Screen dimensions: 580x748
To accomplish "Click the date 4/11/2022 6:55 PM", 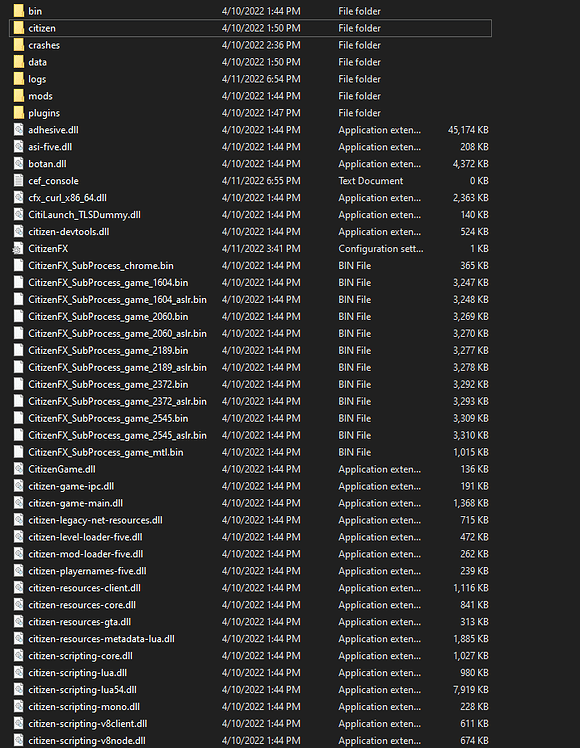I will tap(261, 181).
